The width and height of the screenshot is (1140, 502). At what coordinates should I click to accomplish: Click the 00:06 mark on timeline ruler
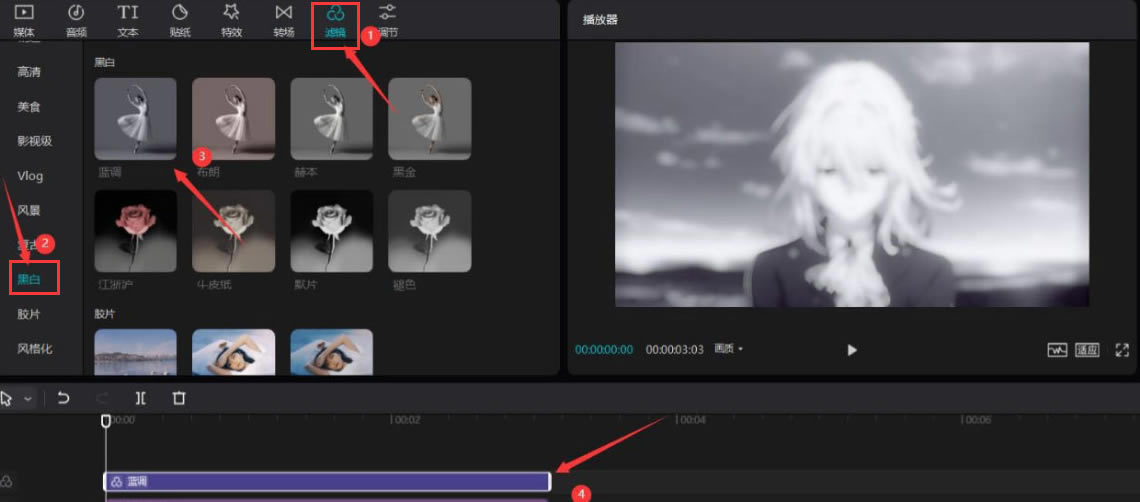(977, 420)
